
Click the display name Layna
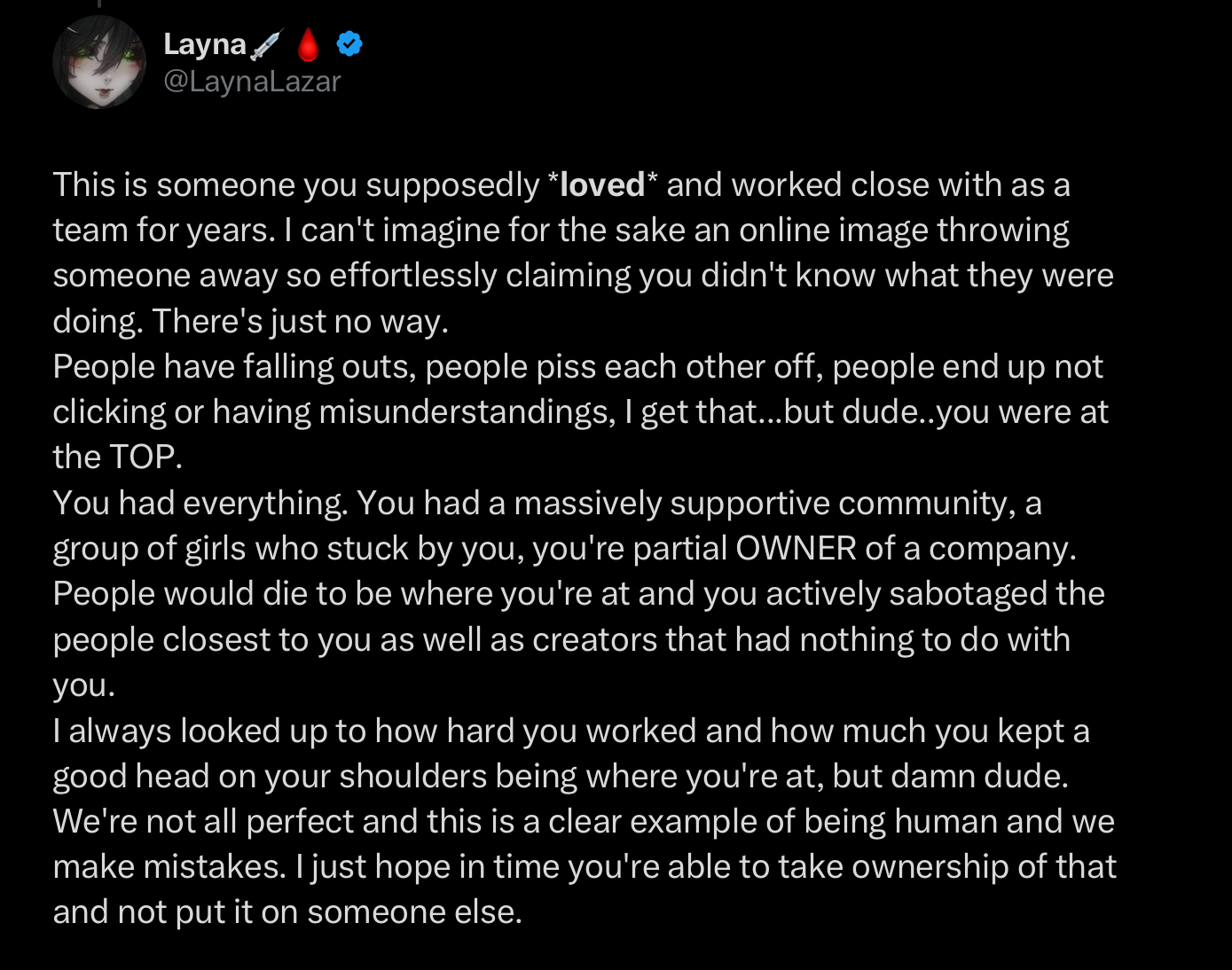(x=205, y=44)
